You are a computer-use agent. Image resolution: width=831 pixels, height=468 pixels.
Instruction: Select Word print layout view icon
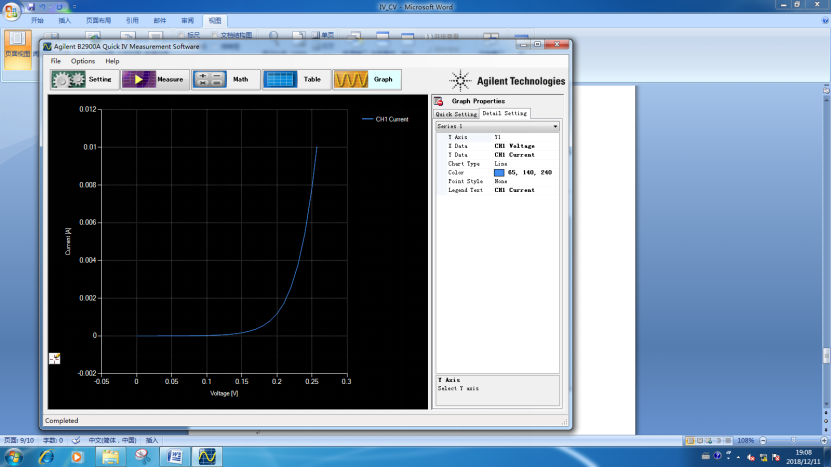690,440
